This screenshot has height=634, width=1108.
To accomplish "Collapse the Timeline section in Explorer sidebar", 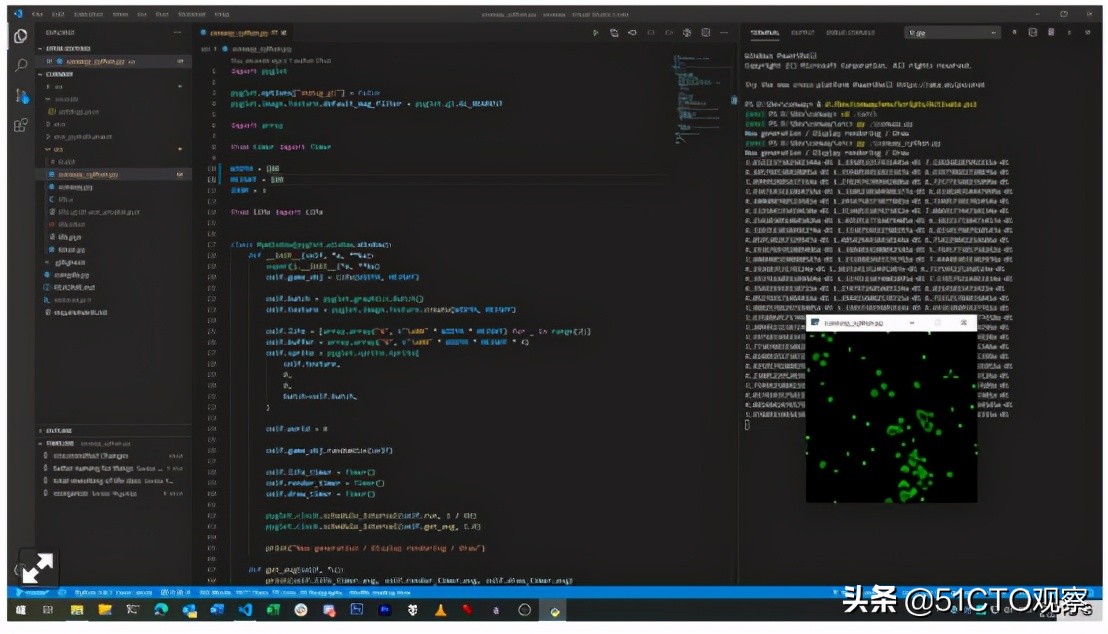I will [x=59, y=443].
